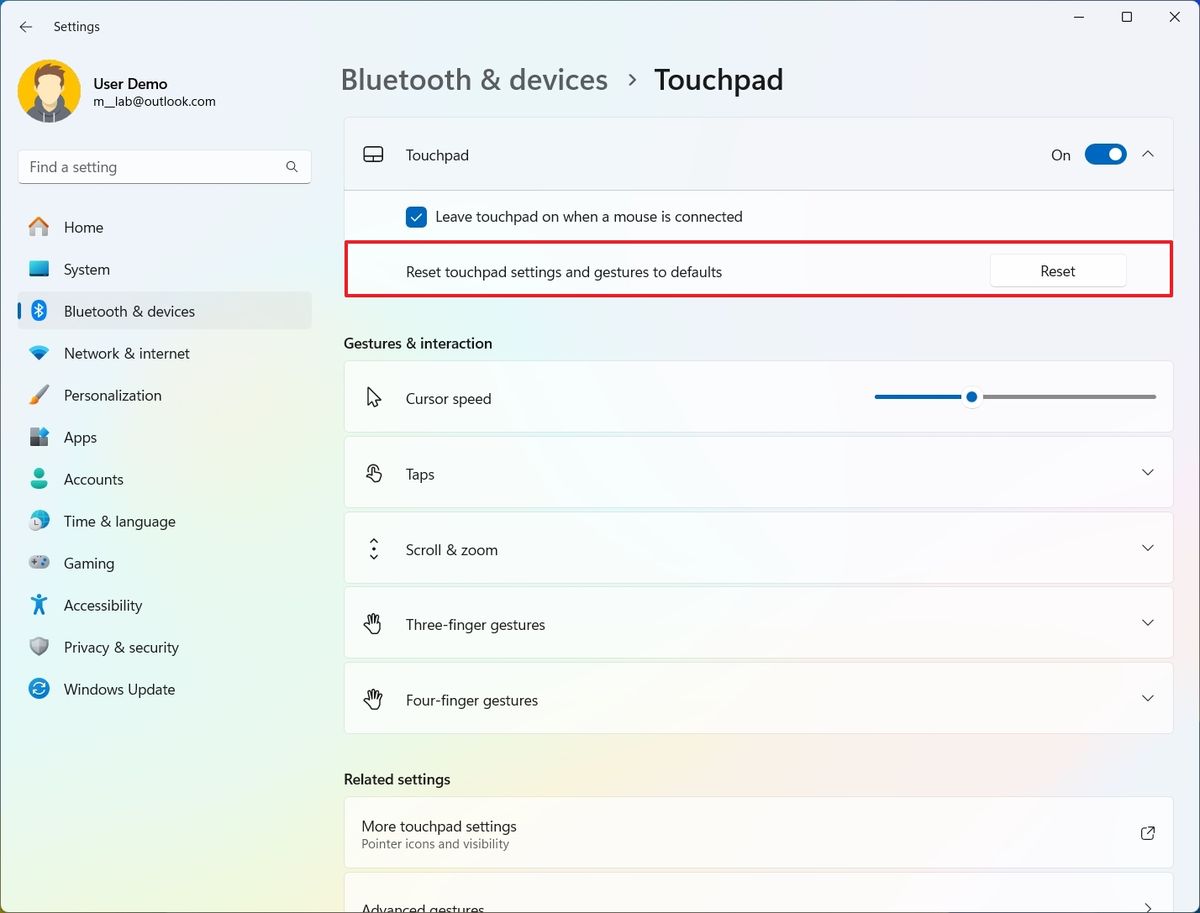Select the Bluetooth & devices sidebar icon

pos(38,311)
